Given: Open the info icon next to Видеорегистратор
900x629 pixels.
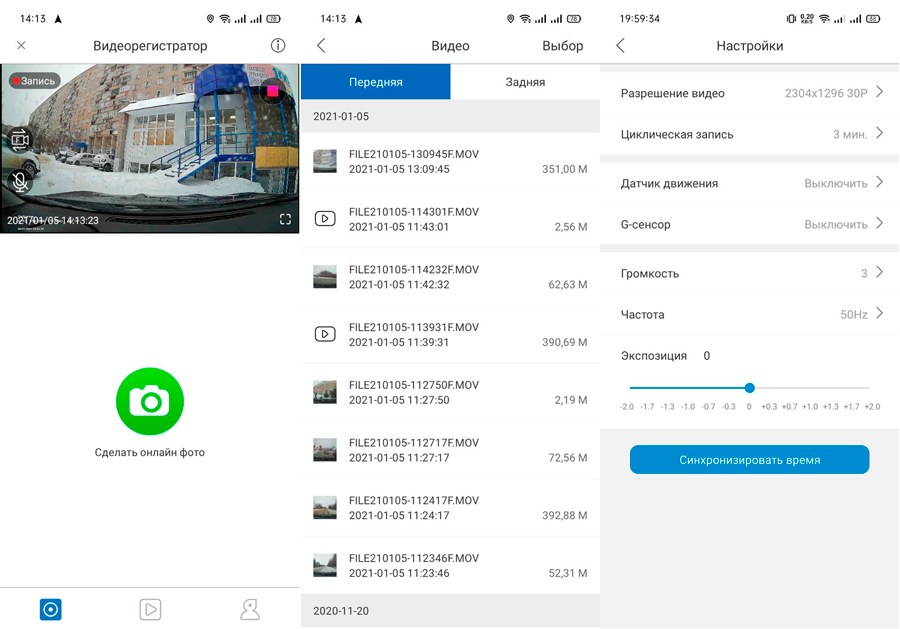Looking at the screenshot, I should [278, 46].
